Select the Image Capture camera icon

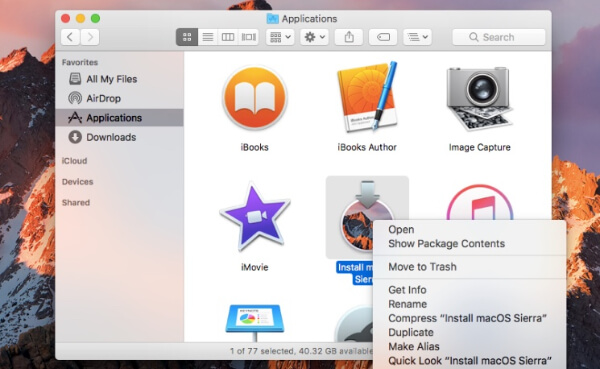pos(479,99)
